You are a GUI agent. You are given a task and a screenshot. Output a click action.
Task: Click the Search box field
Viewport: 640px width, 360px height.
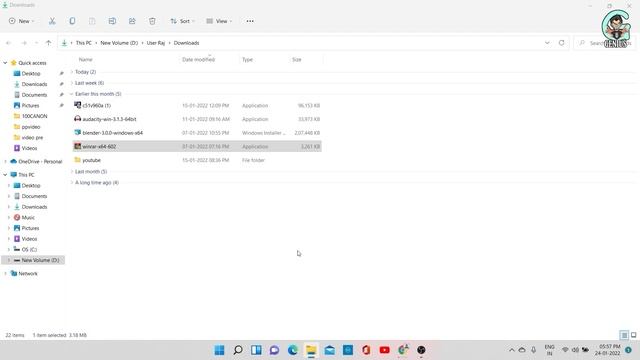(x=604, y=43)
